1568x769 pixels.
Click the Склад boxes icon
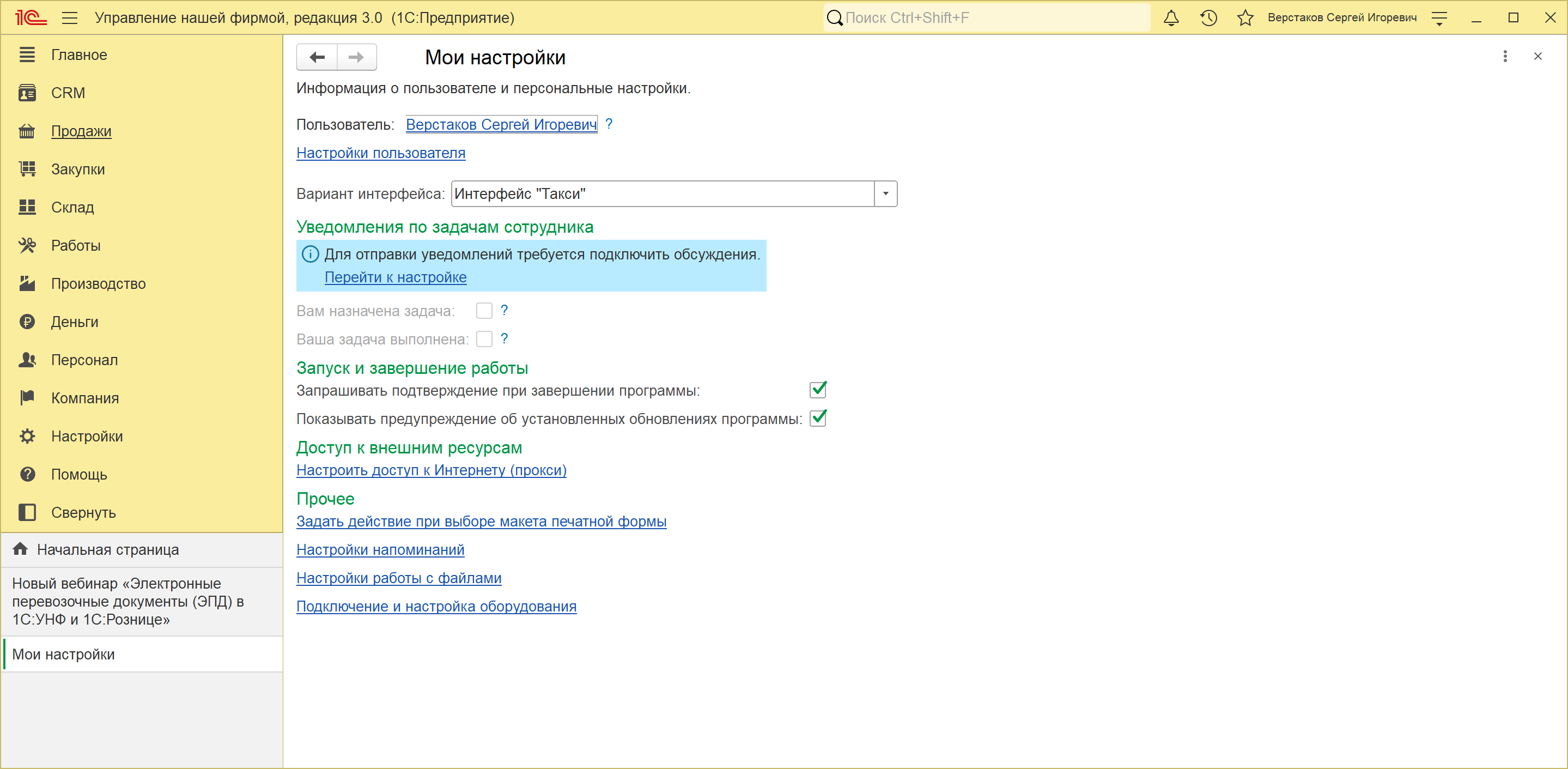27,208
